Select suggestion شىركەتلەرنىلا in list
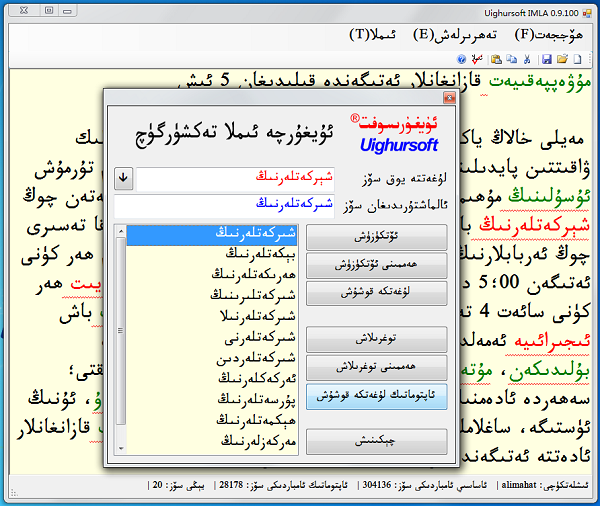The image size is (600, 506). point(212,317)
